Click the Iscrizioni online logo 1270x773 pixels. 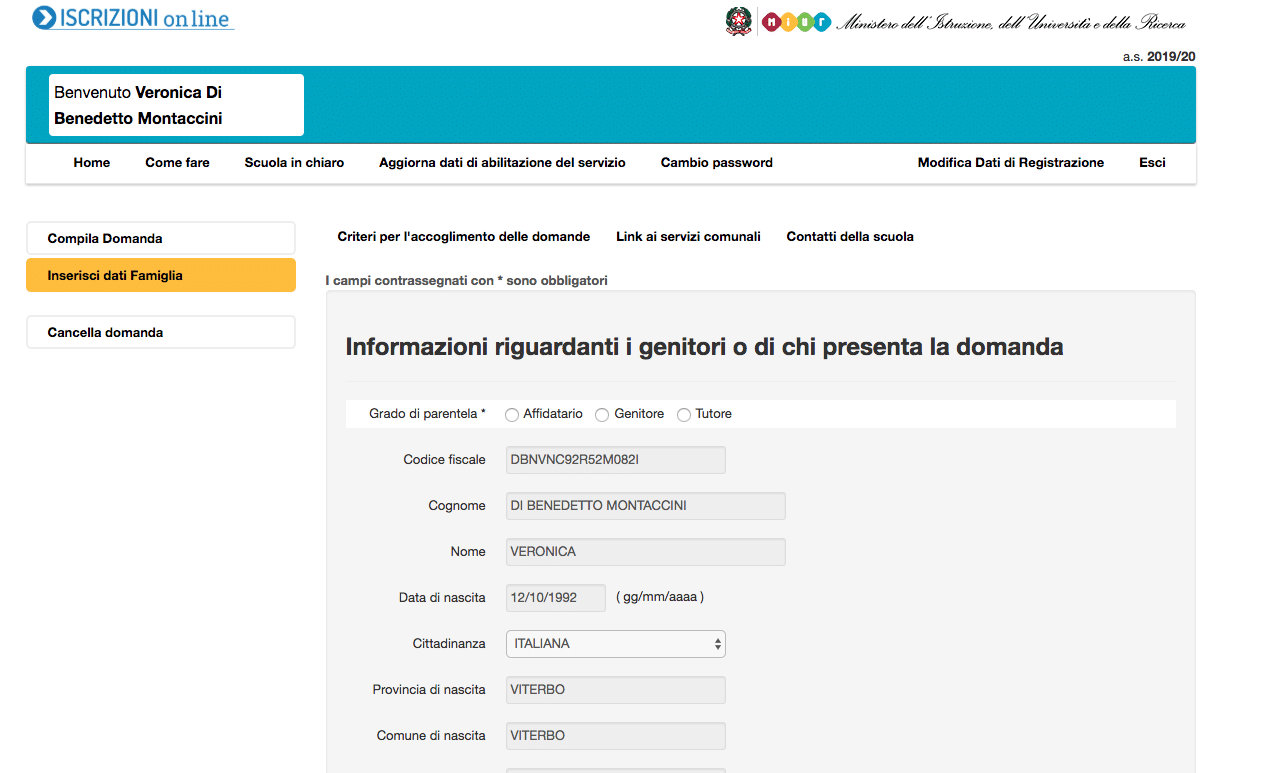(x=132, y=18)
